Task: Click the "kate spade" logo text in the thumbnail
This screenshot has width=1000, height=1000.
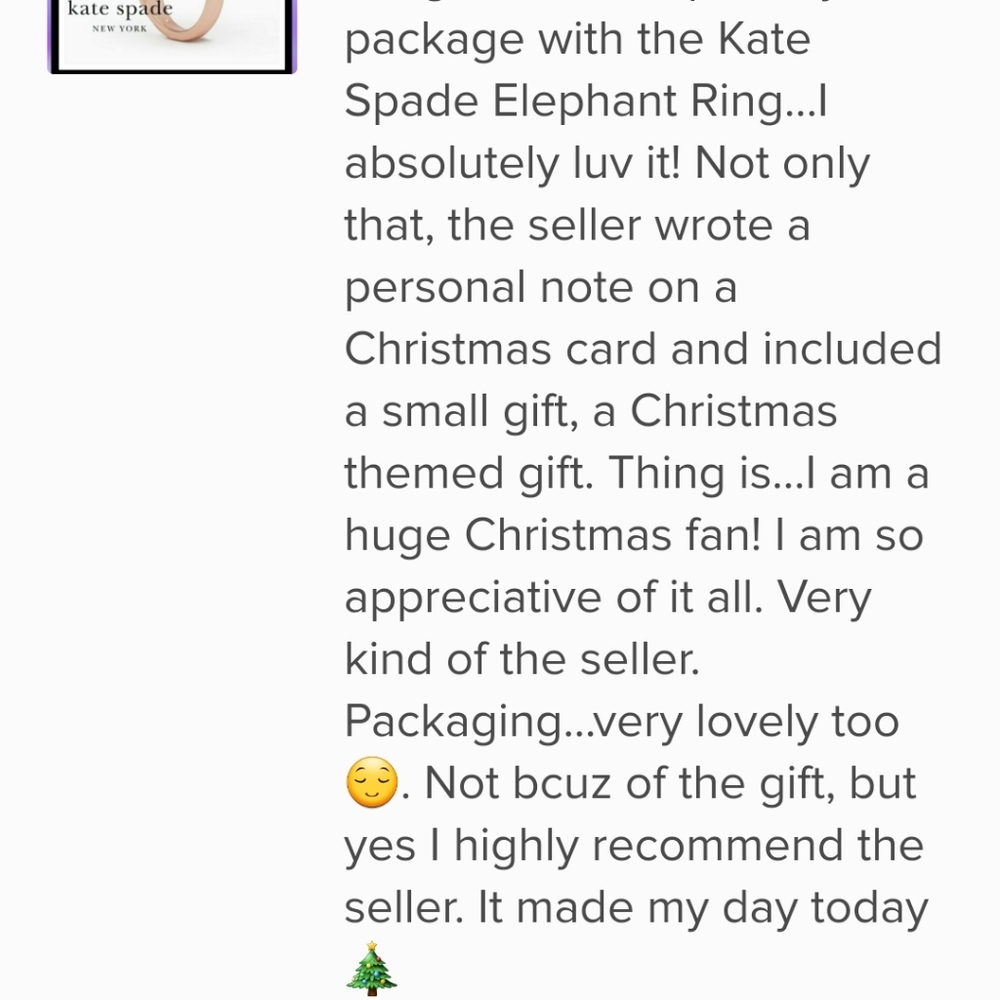Action: [x=120, y=10]
